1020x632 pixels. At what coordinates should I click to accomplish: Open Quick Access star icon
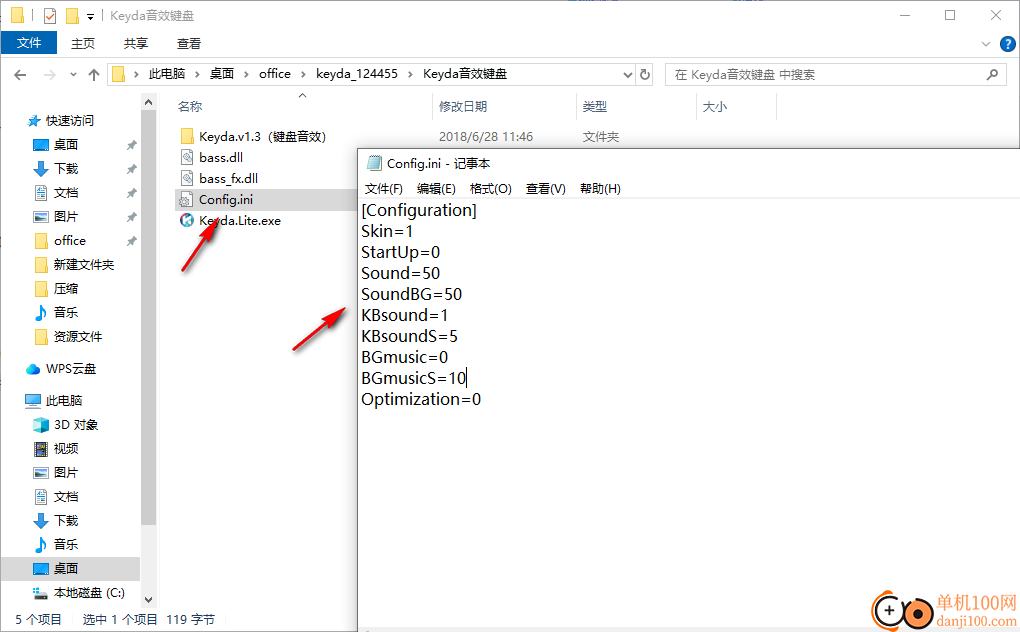coord(34,120)
